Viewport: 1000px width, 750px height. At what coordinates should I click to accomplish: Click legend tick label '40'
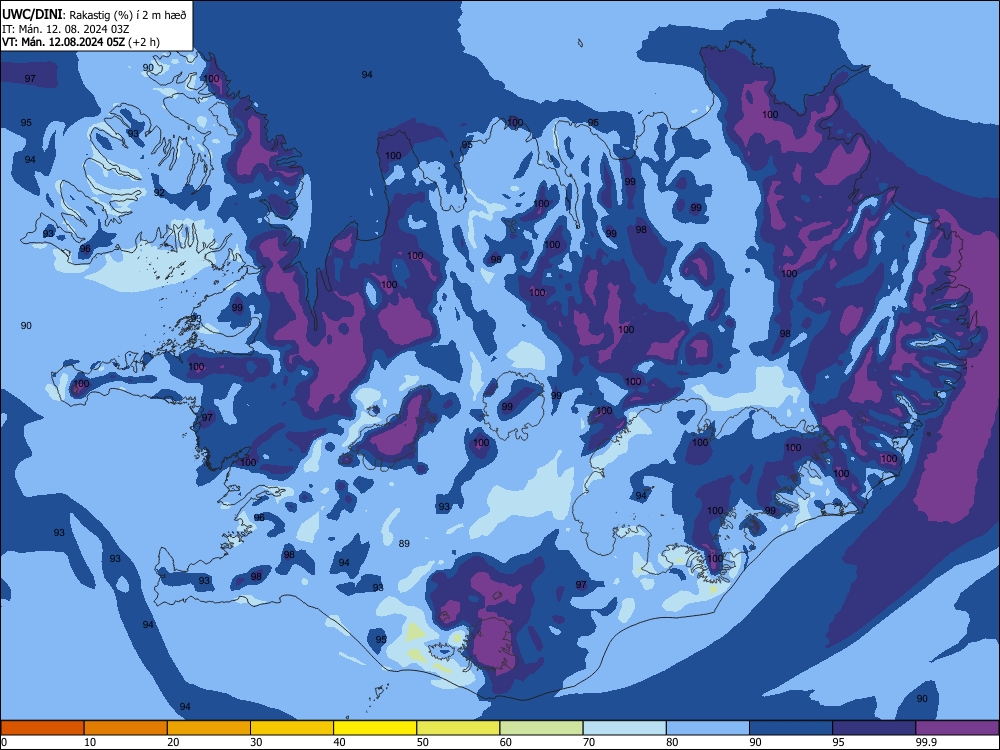339,742
